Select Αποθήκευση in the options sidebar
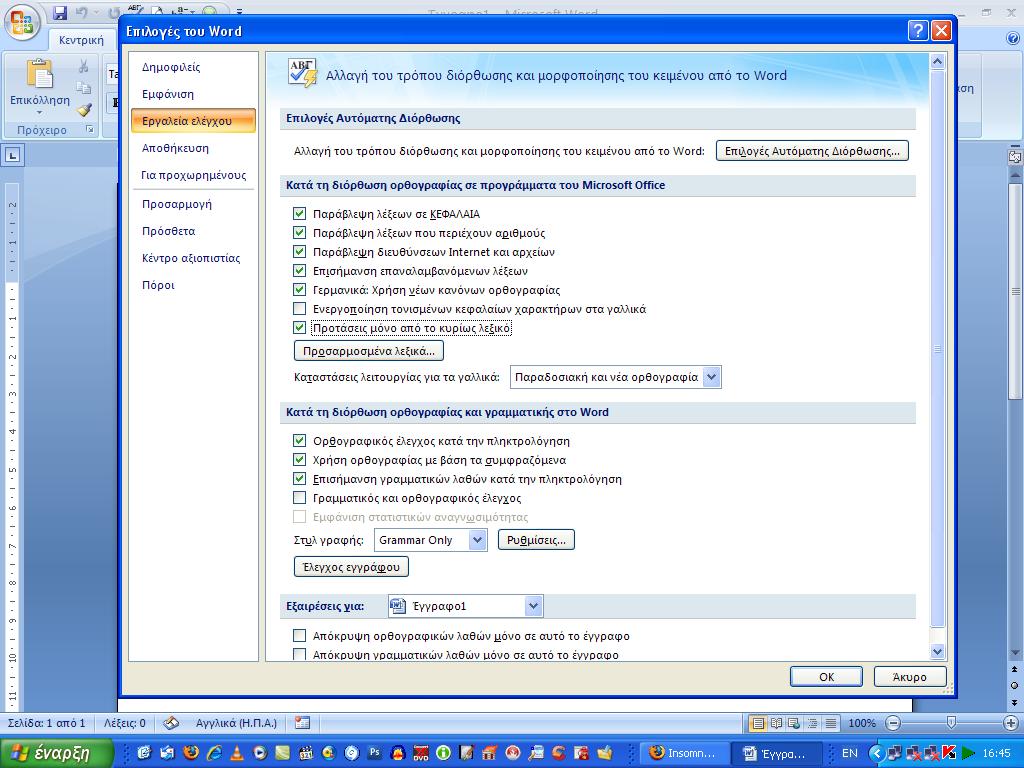This screenshot has width=1024, height=768. (x=175, y=148)
